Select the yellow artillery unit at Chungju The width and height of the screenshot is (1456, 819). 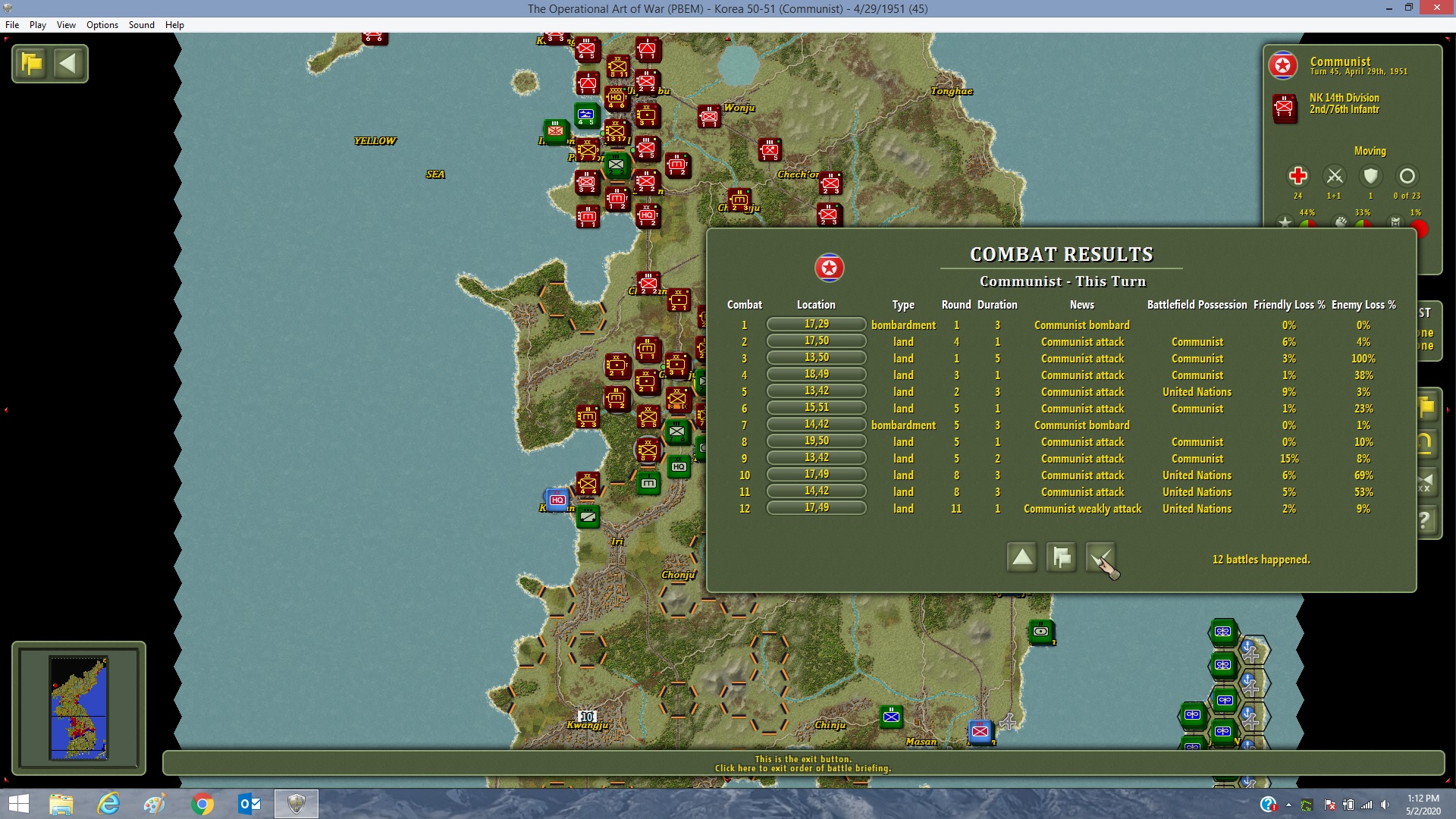pos(739,201)
